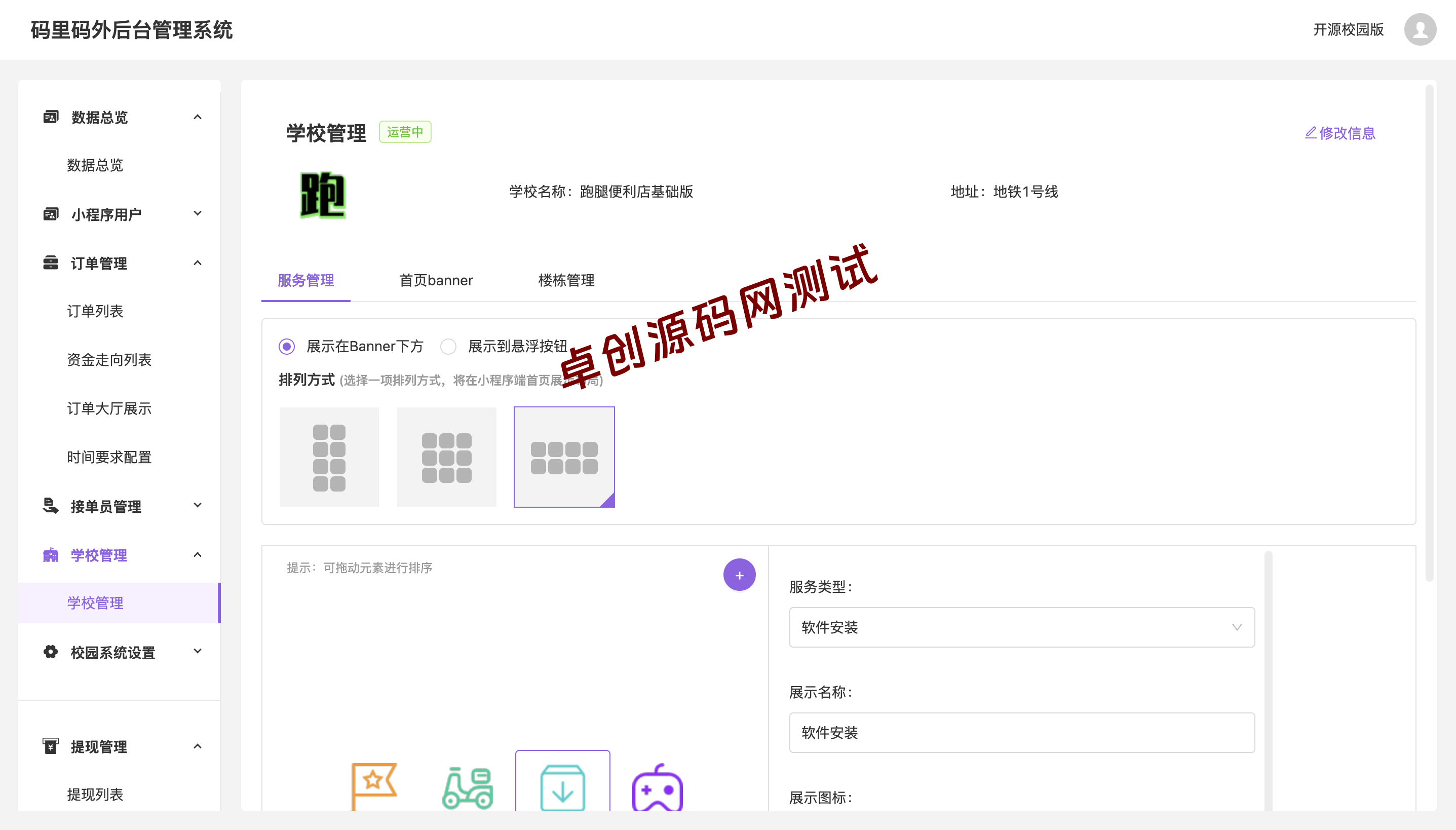This screenshot has height=830, width=1456.
Task: Click the 提示：可拖动元素进行排序 hint
Action: coord(360,568)
